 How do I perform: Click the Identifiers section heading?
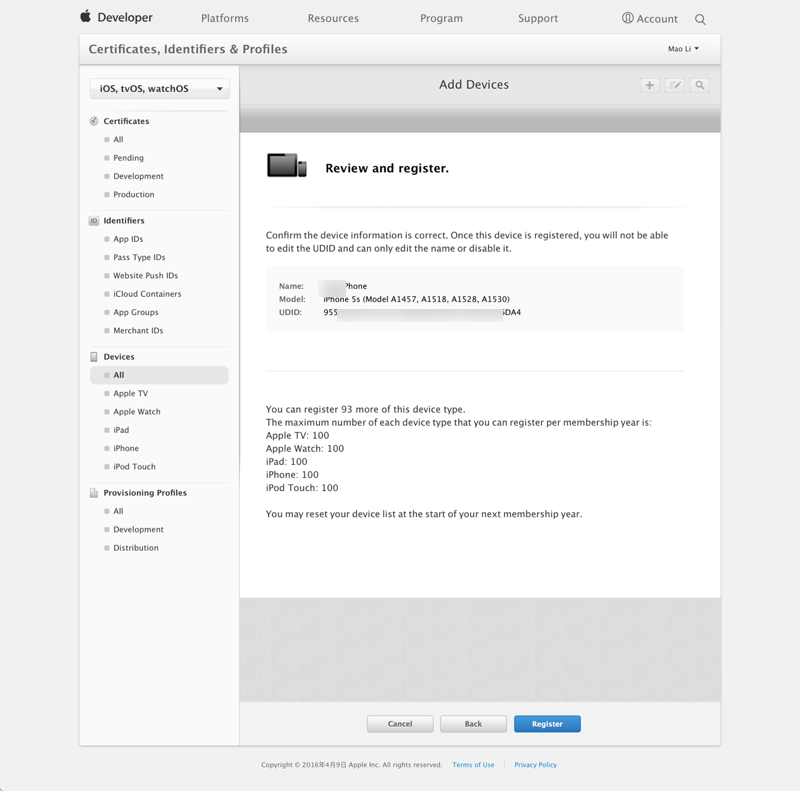[124, 220]
